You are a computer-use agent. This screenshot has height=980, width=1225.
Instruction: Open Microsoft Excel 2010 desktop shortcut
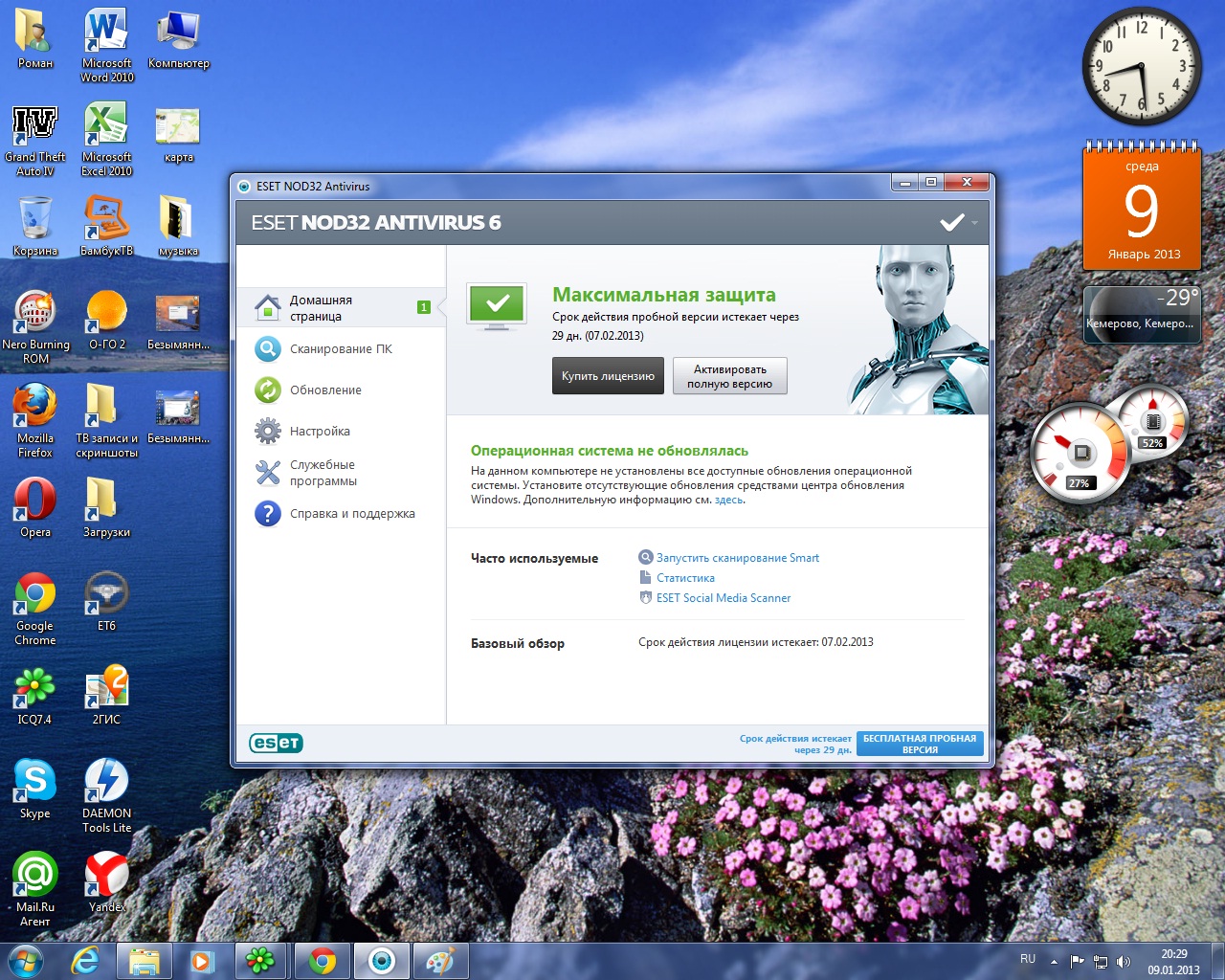point(106,141)
